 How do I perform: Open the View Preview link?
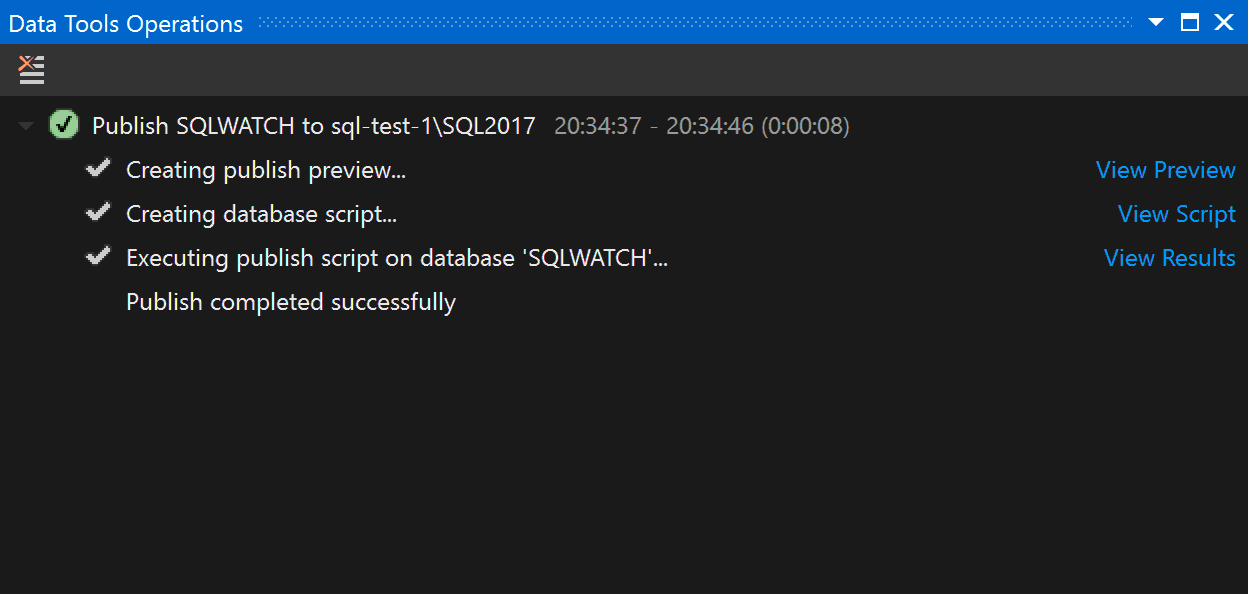click(x=1166, y=170)
